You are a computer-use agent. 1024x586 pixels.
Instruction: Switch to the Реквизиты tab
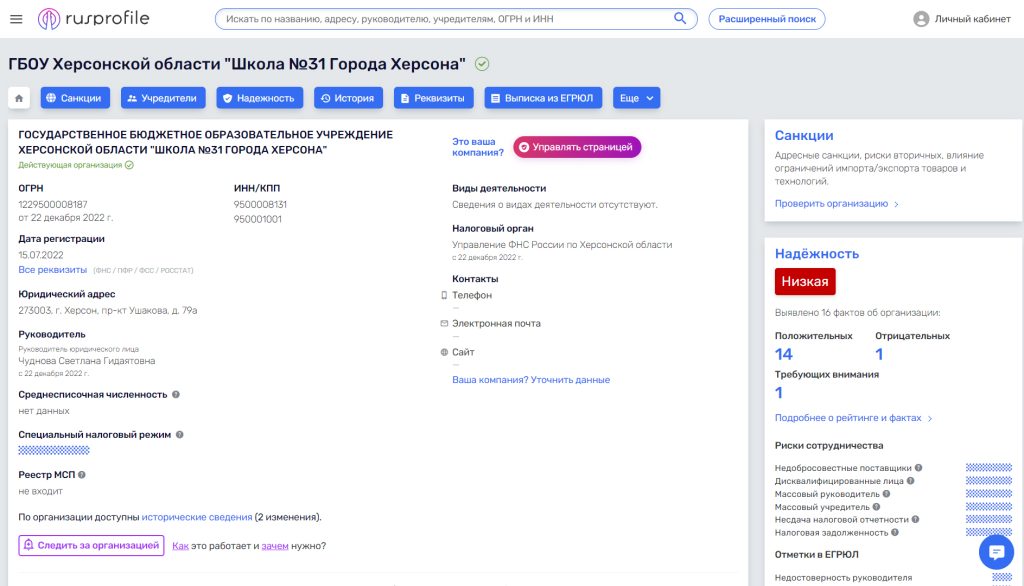pos(434,98)
